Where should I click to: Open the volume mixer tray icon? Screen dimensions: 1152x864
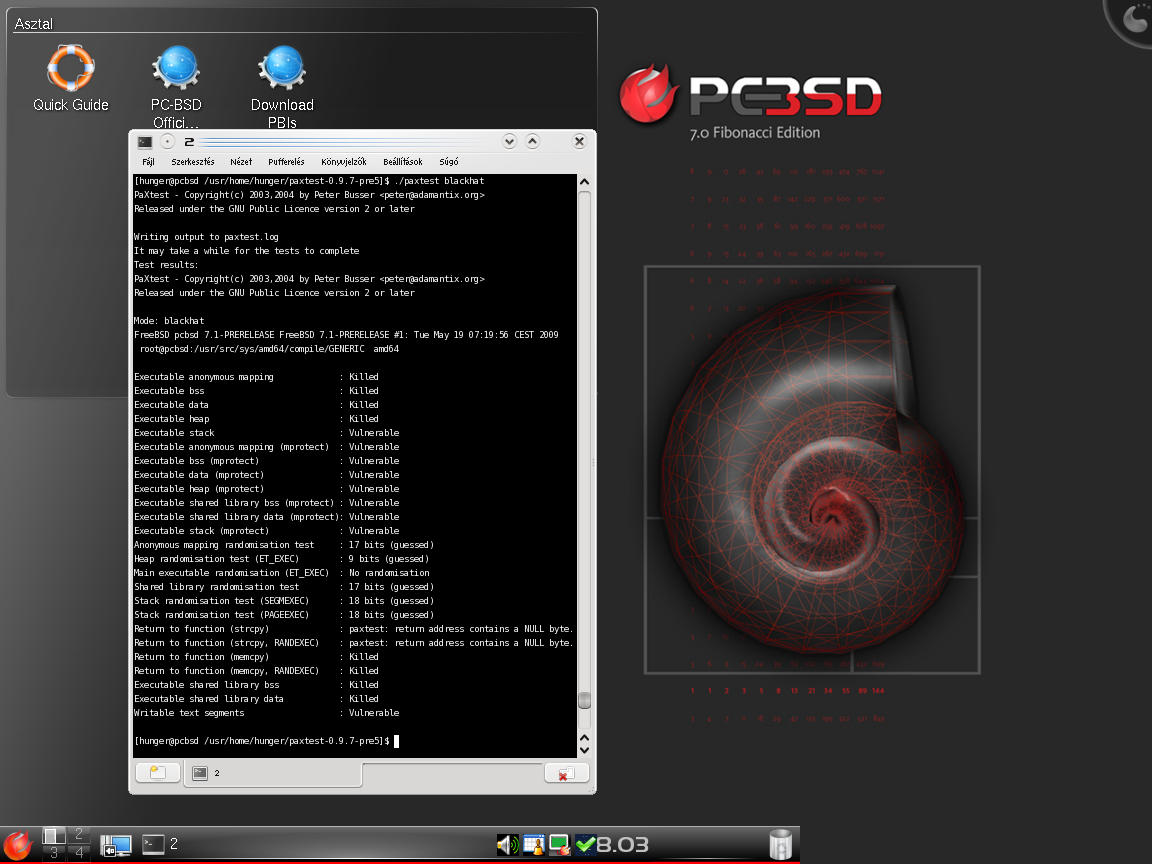[x=507, y=845]
